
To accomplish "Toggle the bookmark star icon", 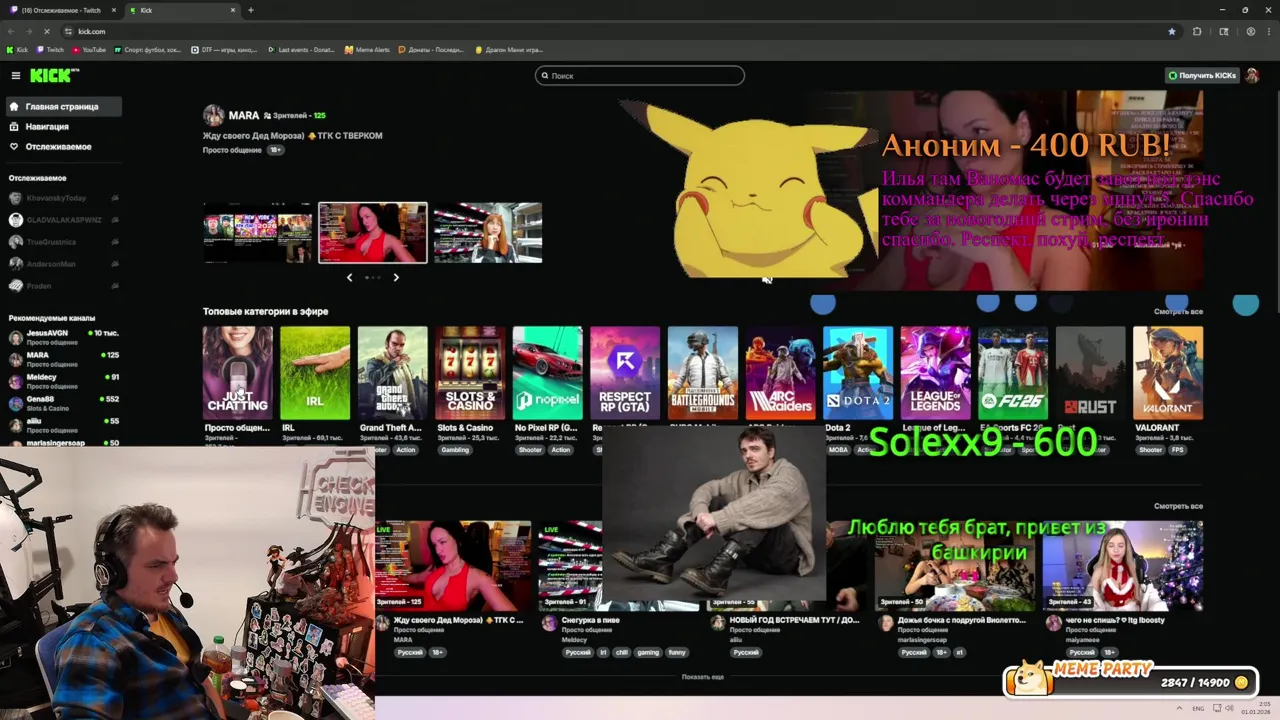I will (1172, 31).
